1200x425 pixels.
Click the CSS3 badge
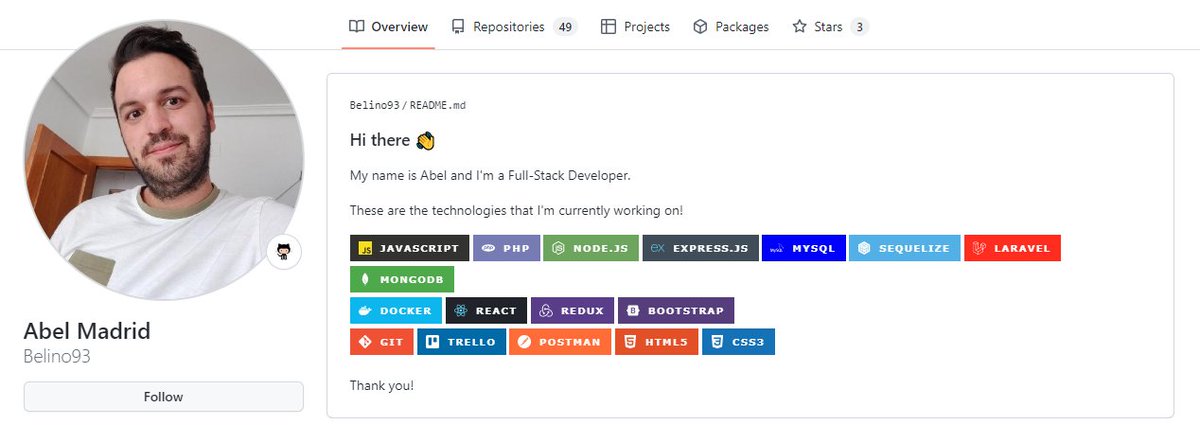pos(738,341)
